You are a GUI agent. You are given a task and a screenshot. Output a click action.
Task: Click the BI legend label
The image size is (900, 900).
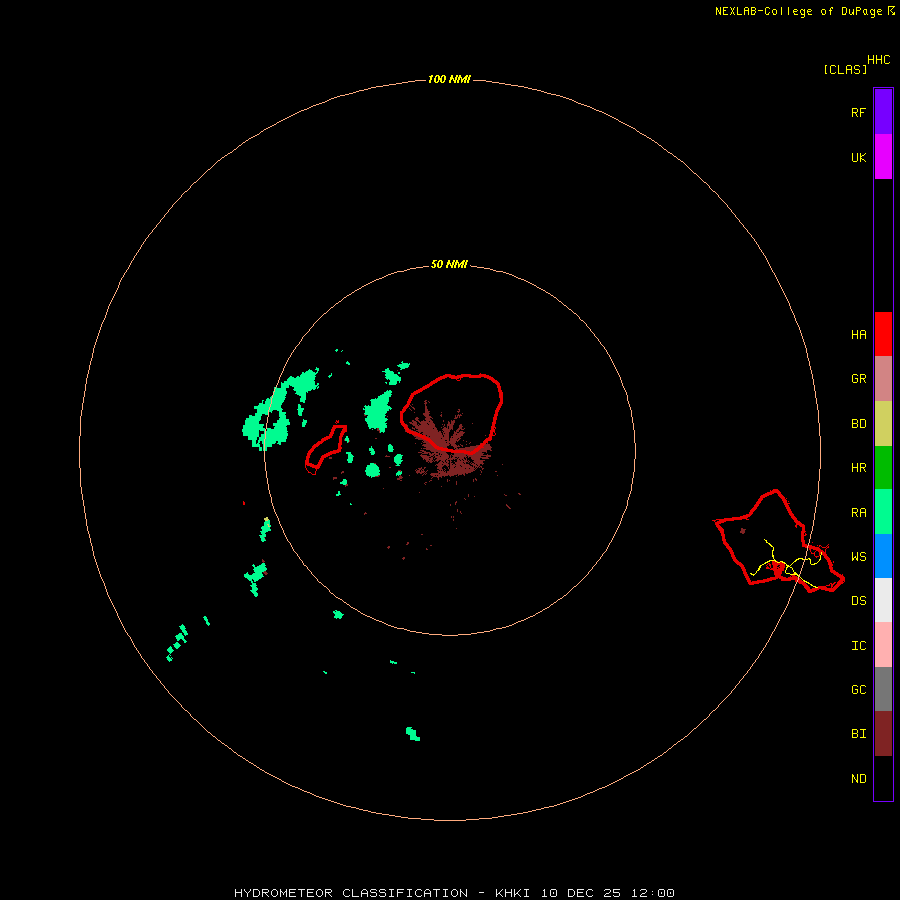pos(858,734)
